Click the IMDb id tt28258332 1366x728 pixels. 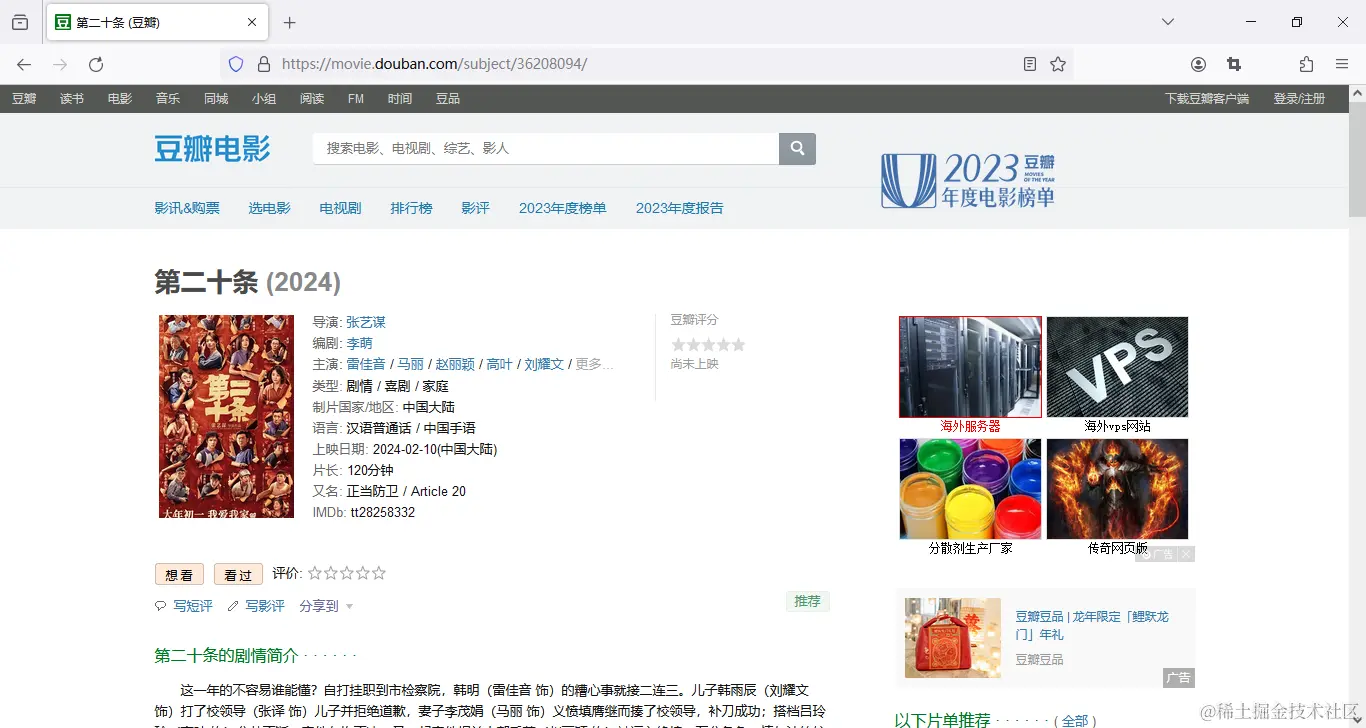pyautogui.click(x=382, y=512)
